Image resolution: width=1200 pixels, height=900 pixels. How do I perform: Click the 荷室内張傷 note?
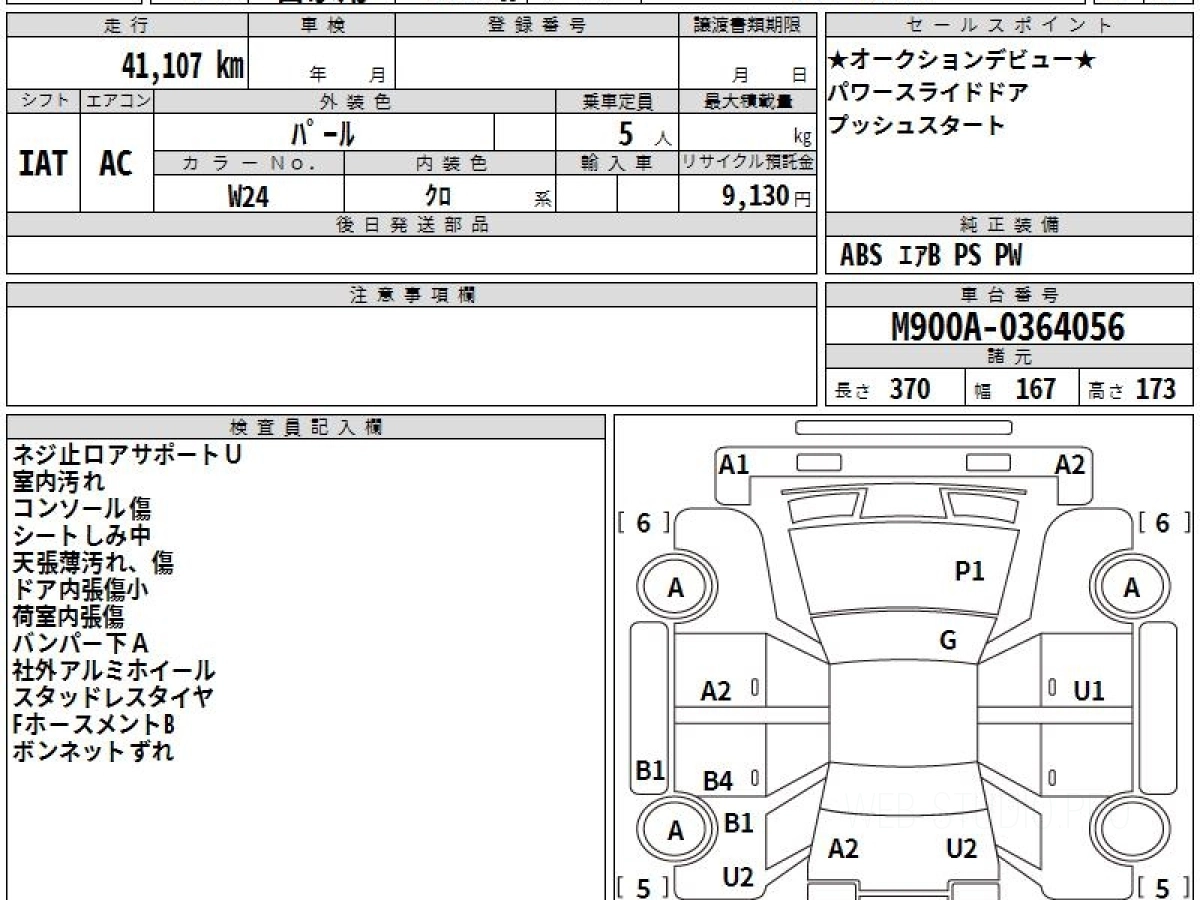tap(68, 616)
